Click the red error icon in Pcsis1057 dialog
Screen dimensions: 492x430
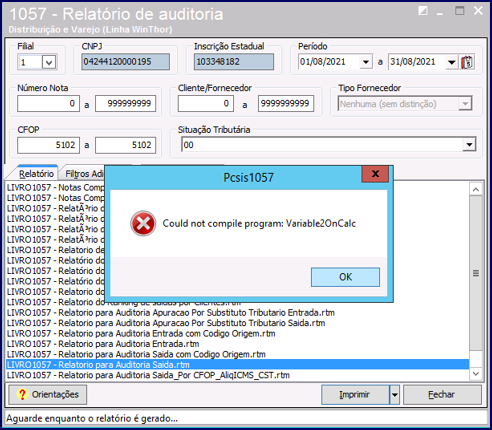(143, 223)
